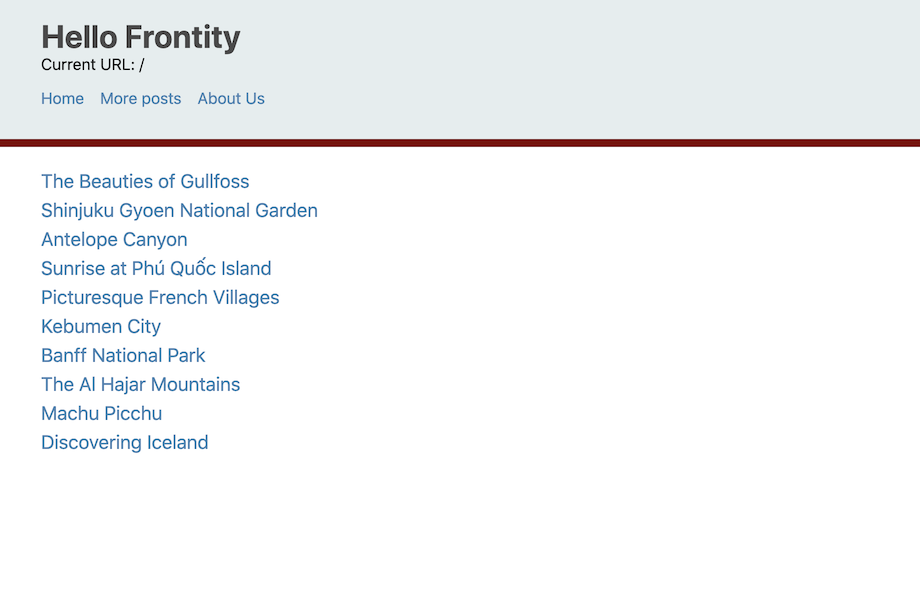Open The Beauties of Gullfoss post
Image resolution: width=920 pixels, height=613 pixels.
145,181
